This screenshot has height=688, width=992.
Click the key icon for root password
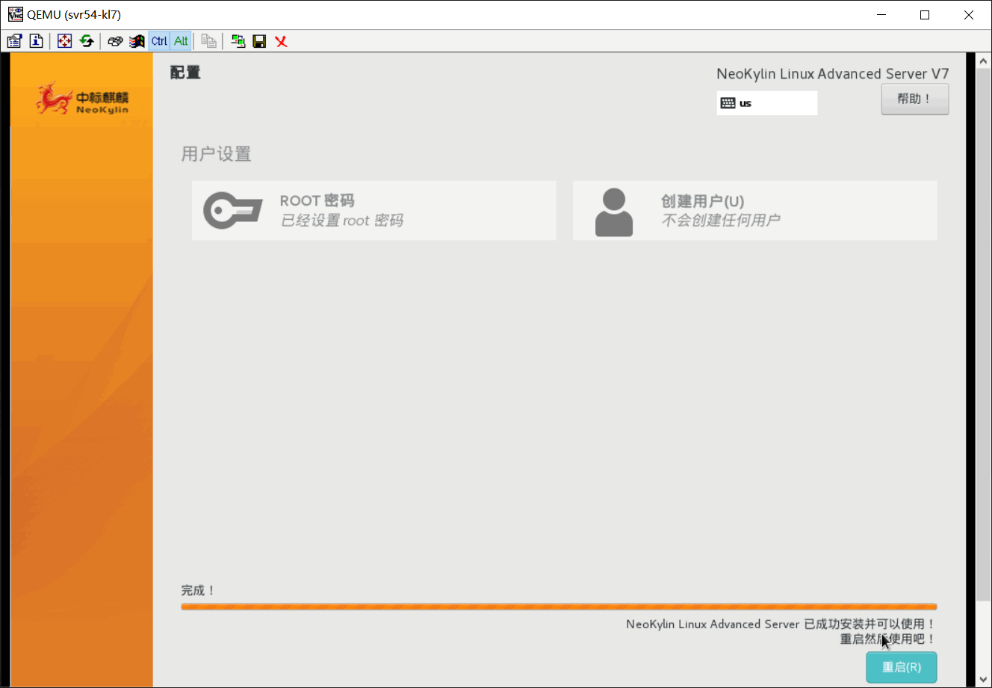(233, 210)
